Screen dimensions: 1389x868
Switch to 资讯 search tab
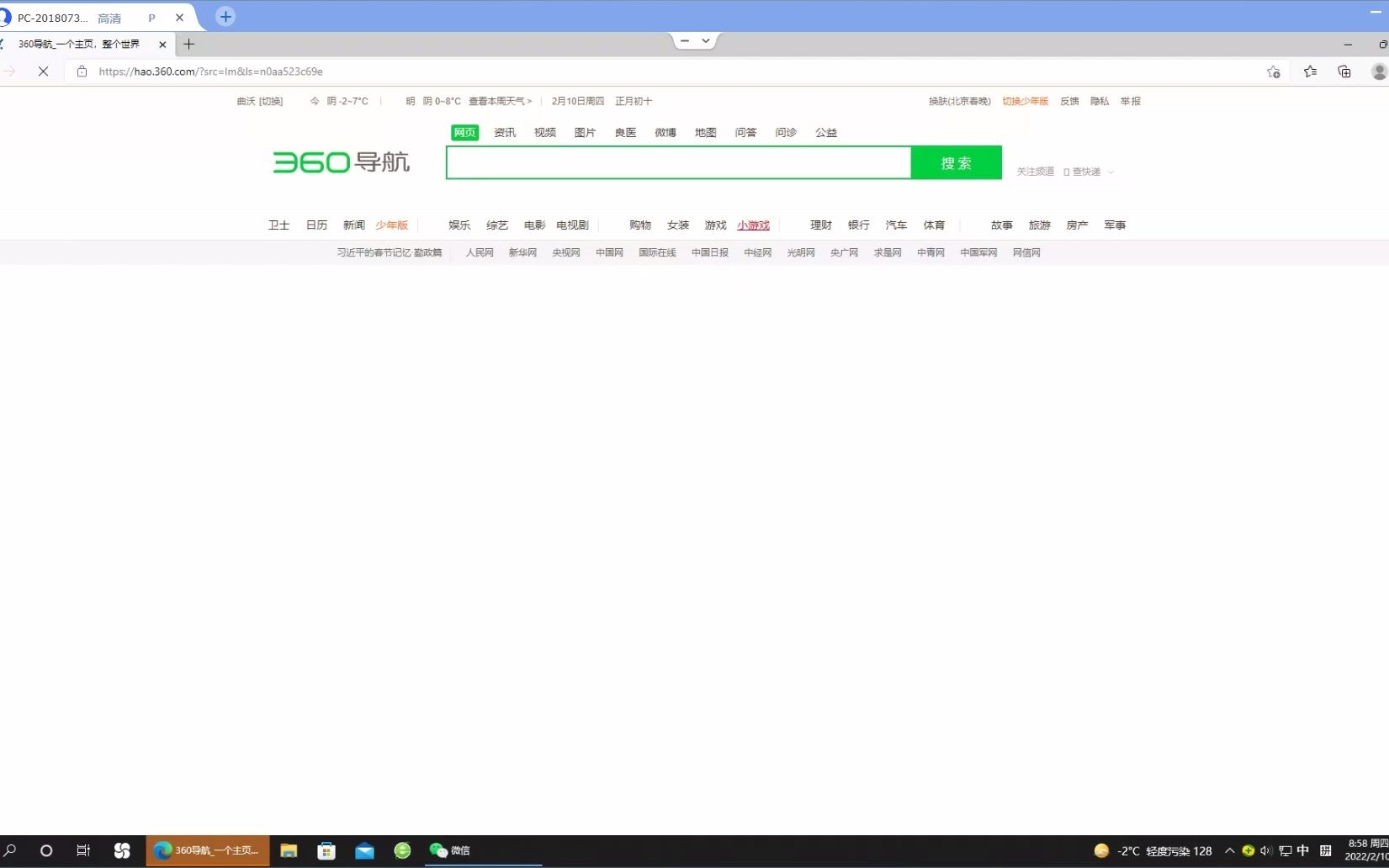tap(505, 132)
